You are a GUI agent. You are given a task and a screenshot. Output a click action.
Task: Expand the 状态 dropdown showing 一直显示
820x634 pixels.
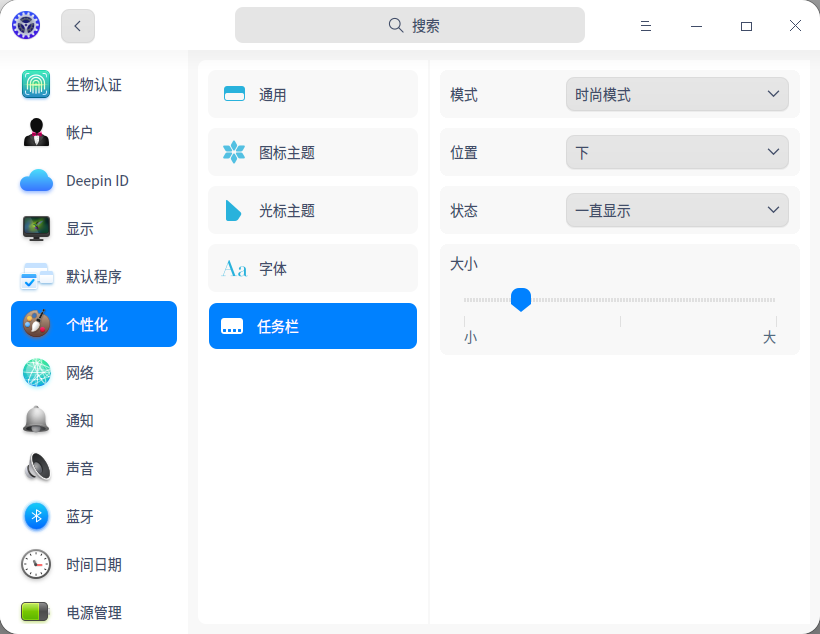677,210
